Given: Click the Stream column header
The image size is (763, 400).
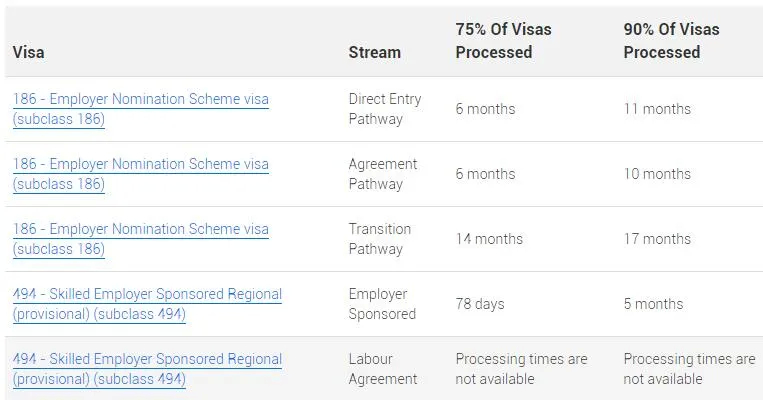Looking at the screenshot, I should coord(375,52).
